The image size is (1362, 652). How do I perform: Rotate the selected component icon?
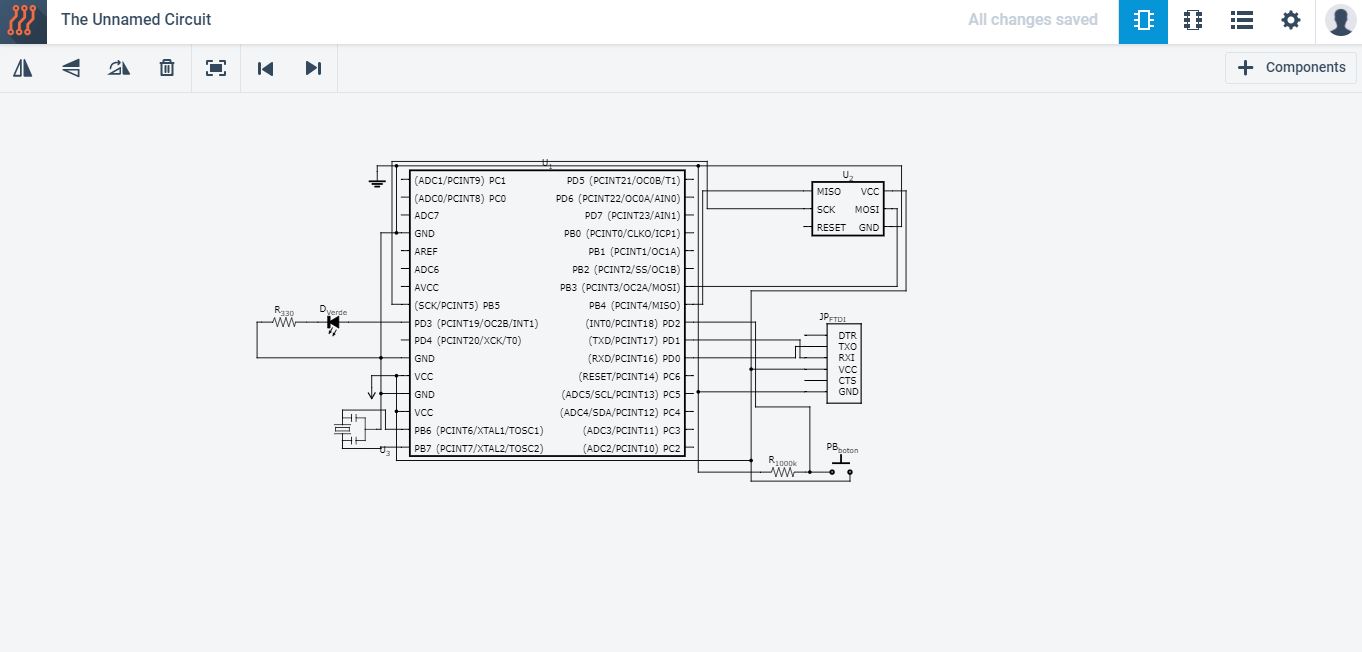pyautogui.click(x=119, y=68)
